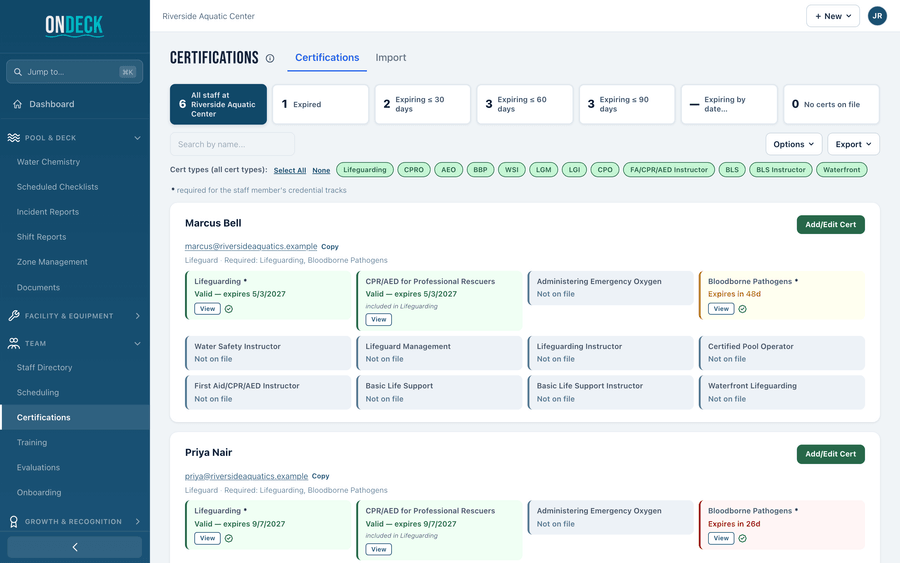Click the Facility & Equipment wrench icon
Viewport: 900px width, 563px height.
point(14,316)
